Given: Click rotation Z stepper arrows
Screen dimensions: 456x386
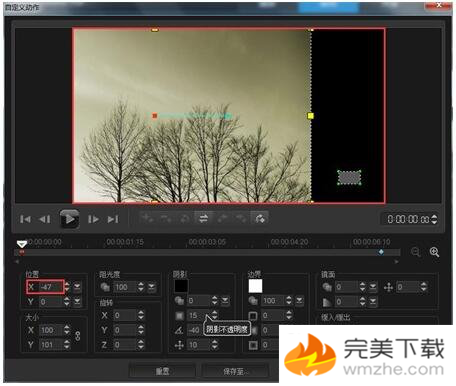Looking at the screenshot, I should point(141,345).
